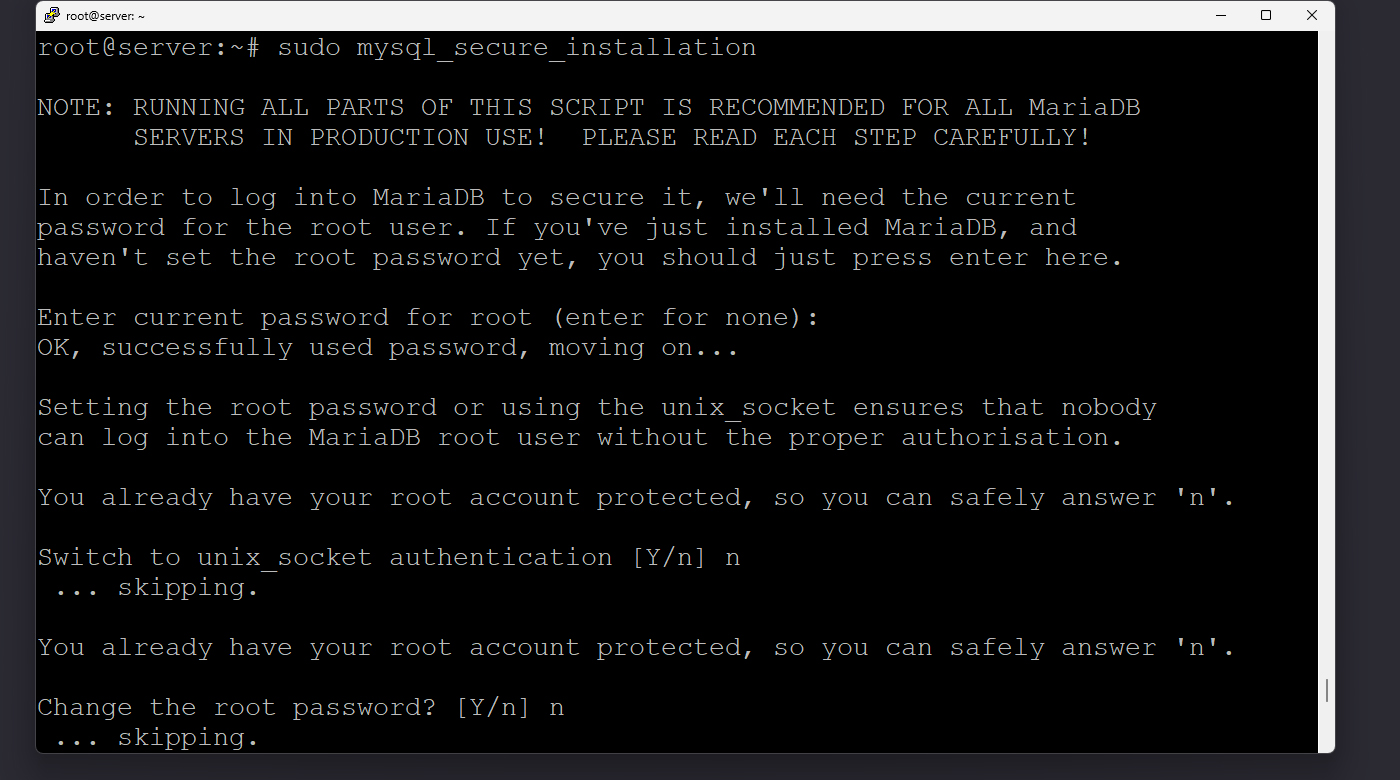Click the scrollbar thumb at the bottom right
The width and height of the screenshot is (1400, 780).
coord(1327,690)
